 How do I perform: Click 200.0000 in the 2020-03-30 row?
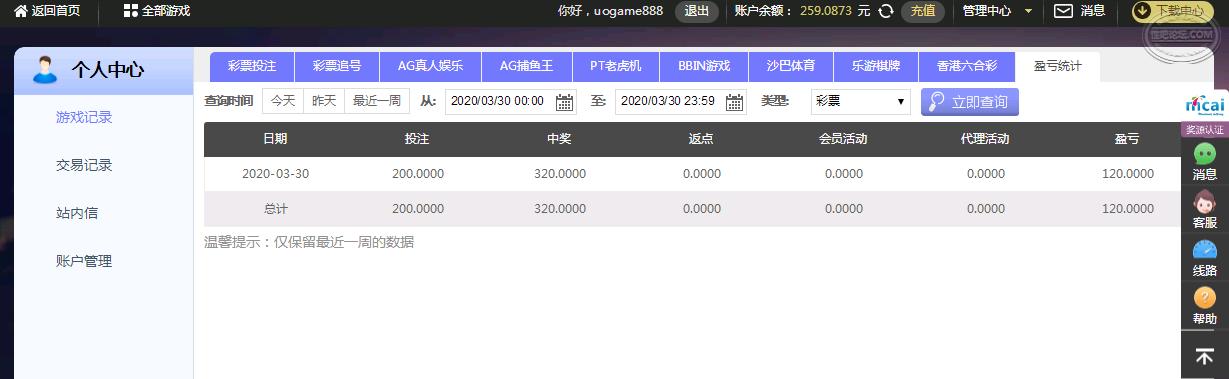[x=418, y=174]
